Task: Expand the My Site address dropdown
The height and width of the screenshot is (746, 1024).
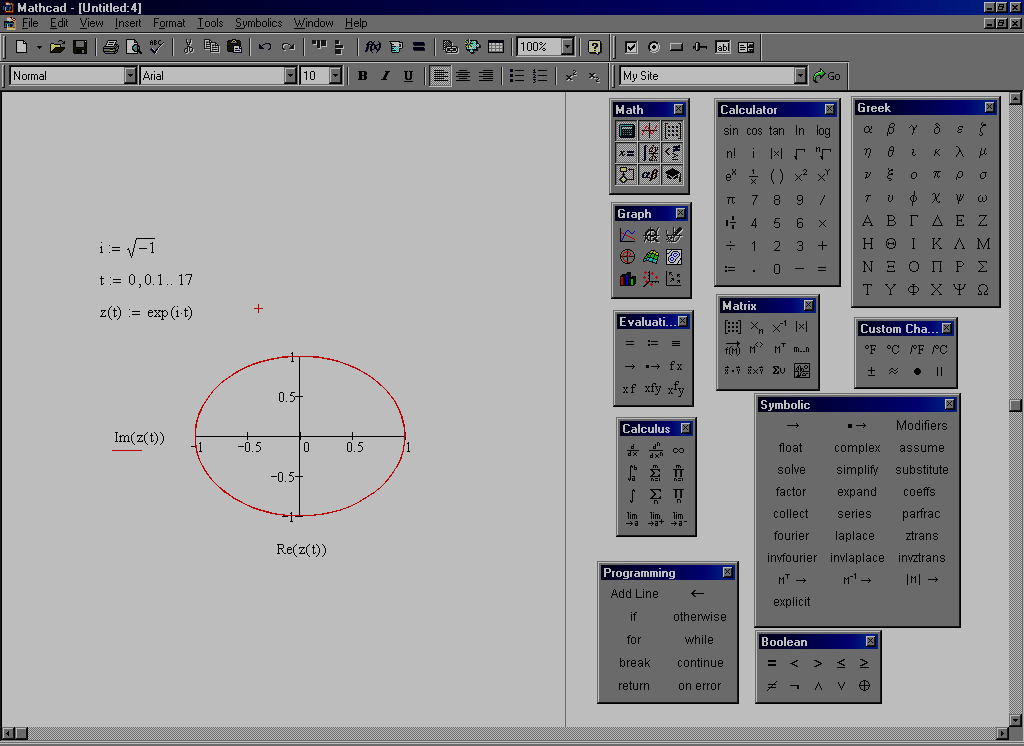Action: [x=801, y=76]
